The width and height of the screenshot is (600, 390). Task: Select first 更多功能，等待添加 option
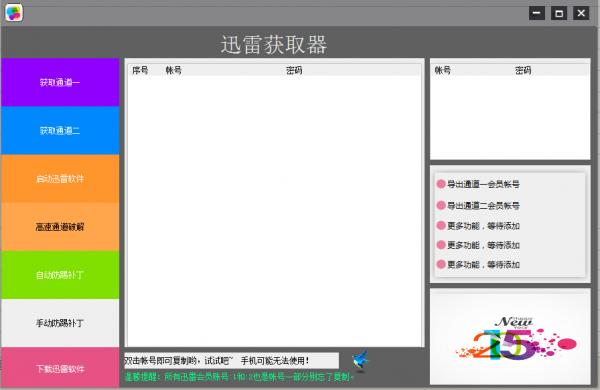[478, 225]
